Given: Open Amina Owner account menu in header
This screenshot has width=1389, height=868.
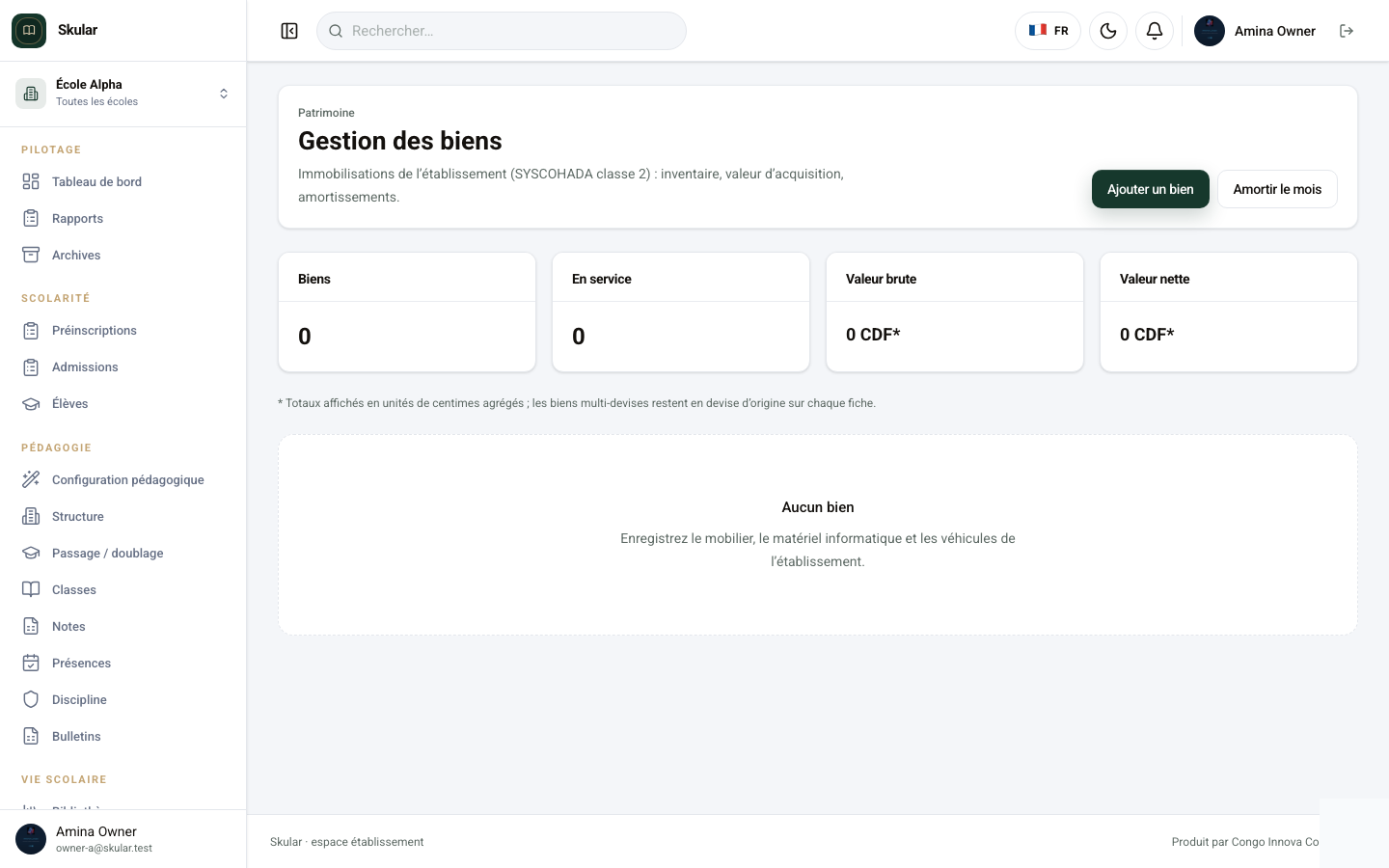Looking at the screenshot, I should click(1255, 31).
